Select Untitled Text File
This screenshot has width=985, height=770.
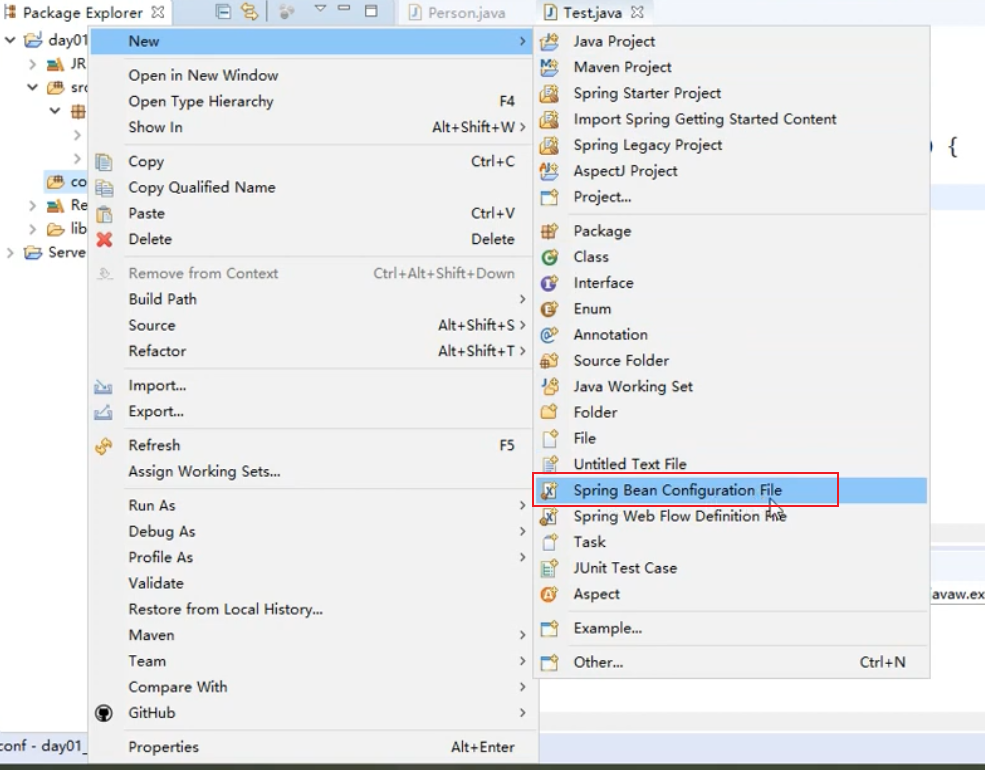click(731, 464)
